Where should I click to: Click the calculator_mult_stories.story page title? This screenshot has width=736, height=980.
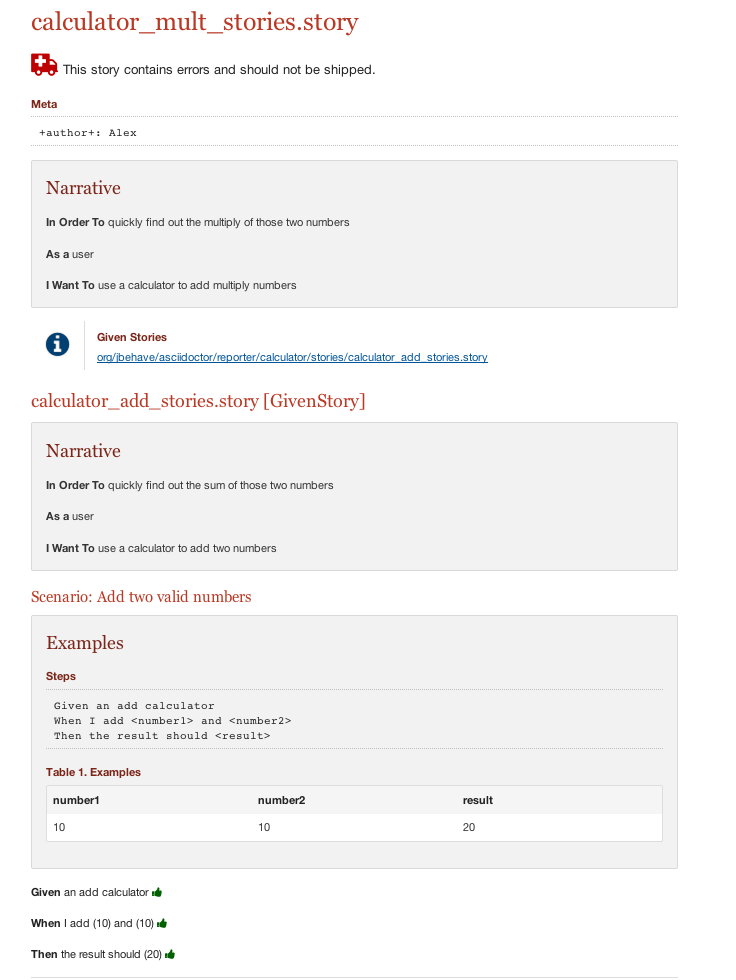(x=194, y=22)
